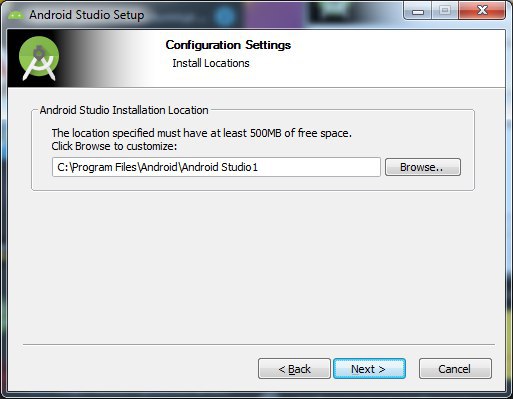Screen dimensions: 513x399
Task: Focus the installation path input field
Action: point(216,167)
